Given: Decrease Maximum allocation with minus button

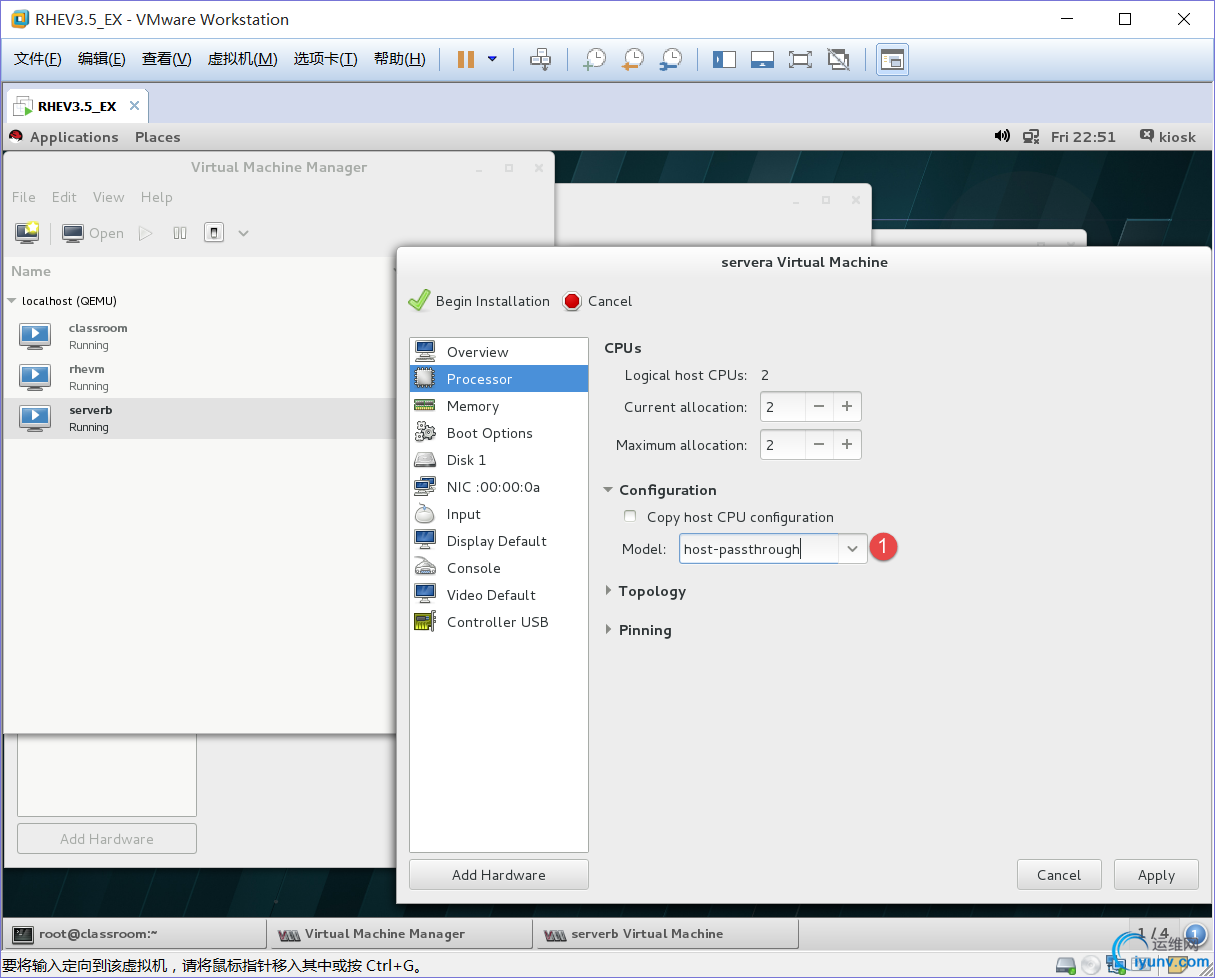Looking at the screenshot, I should click(x=818, y=445).
